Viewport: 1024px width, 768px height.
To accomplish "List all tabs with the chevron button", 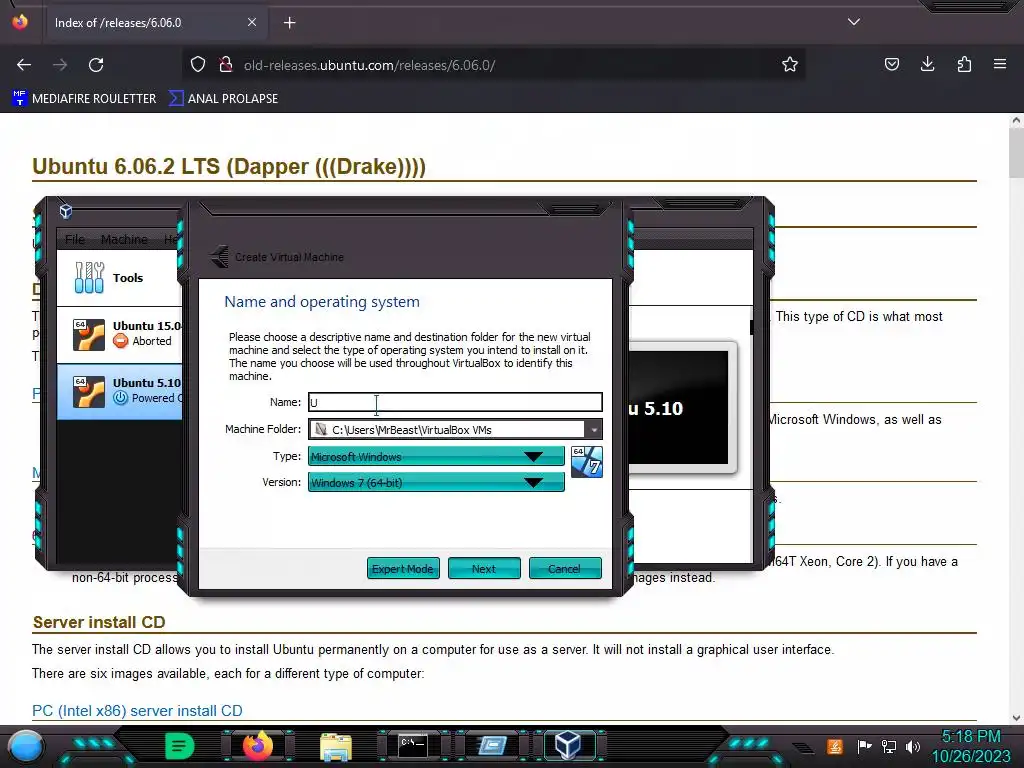I will [854, 22].
